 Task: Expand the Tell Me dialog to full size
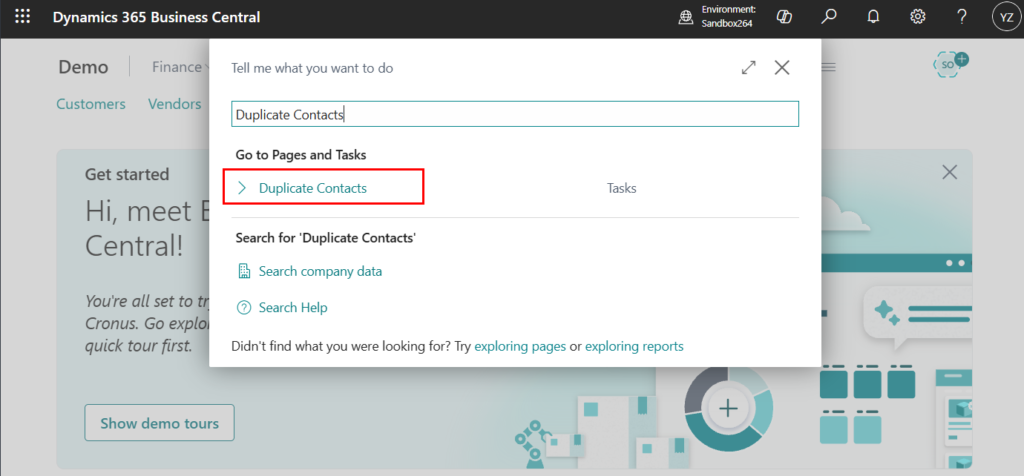(748, 67)
